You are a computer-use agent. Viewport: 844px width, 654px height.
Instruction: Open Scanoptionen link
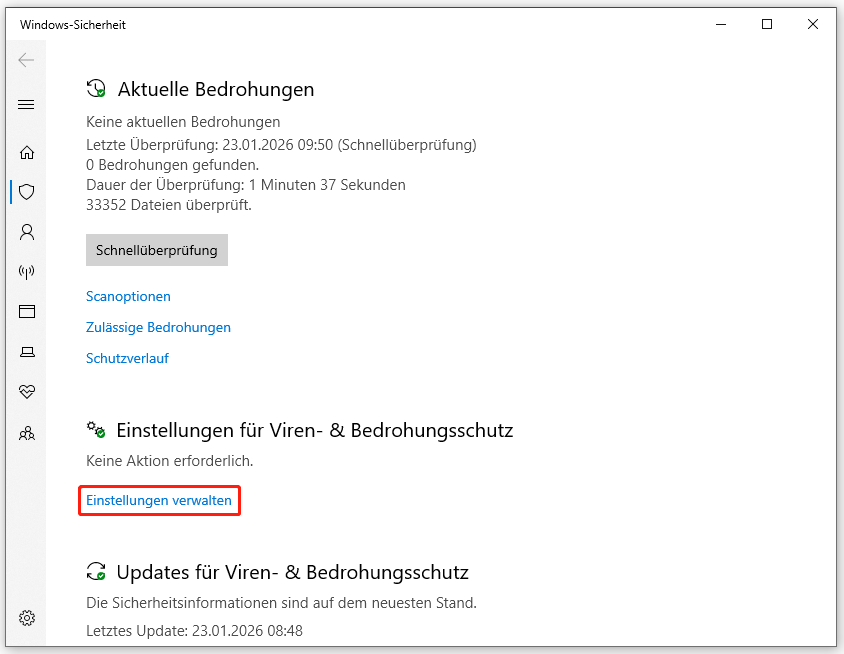128,296
